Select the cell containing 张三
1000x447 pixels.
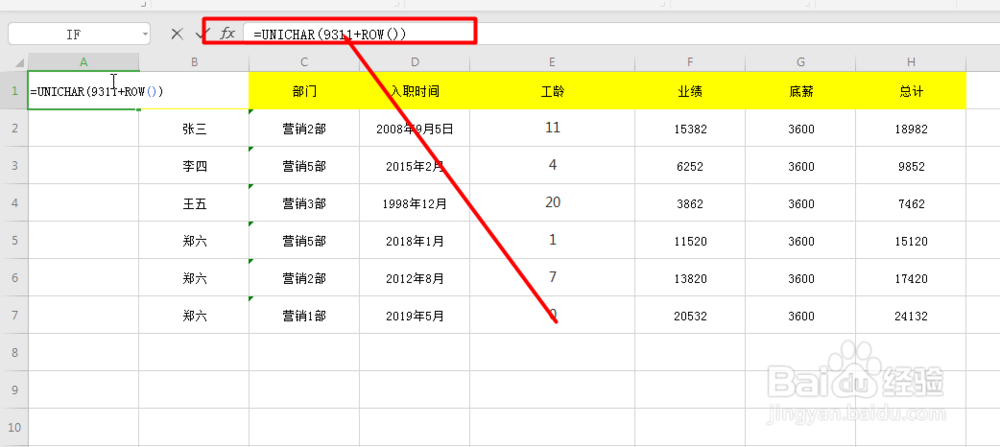click(x=194, y=128)
